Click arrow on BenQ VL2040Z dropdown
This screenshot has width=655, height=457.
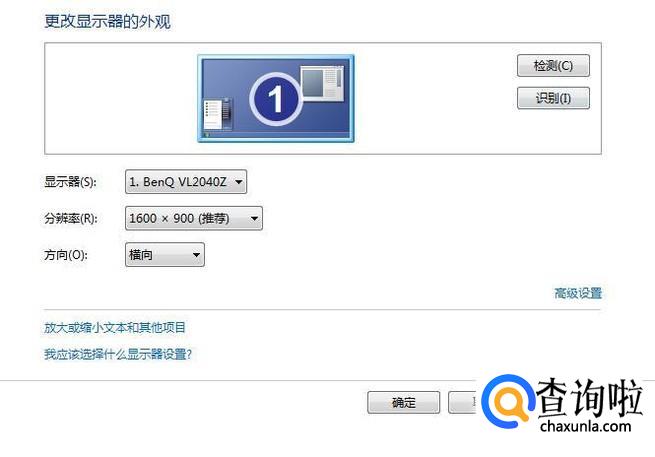239,182
